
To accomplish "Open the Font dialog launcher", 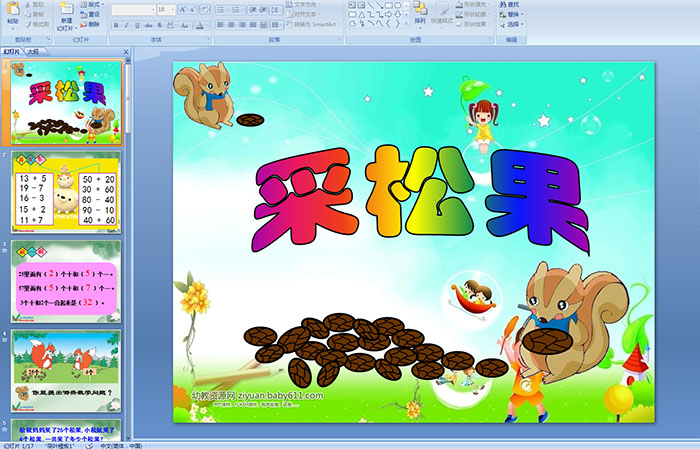I will [208, 39].
